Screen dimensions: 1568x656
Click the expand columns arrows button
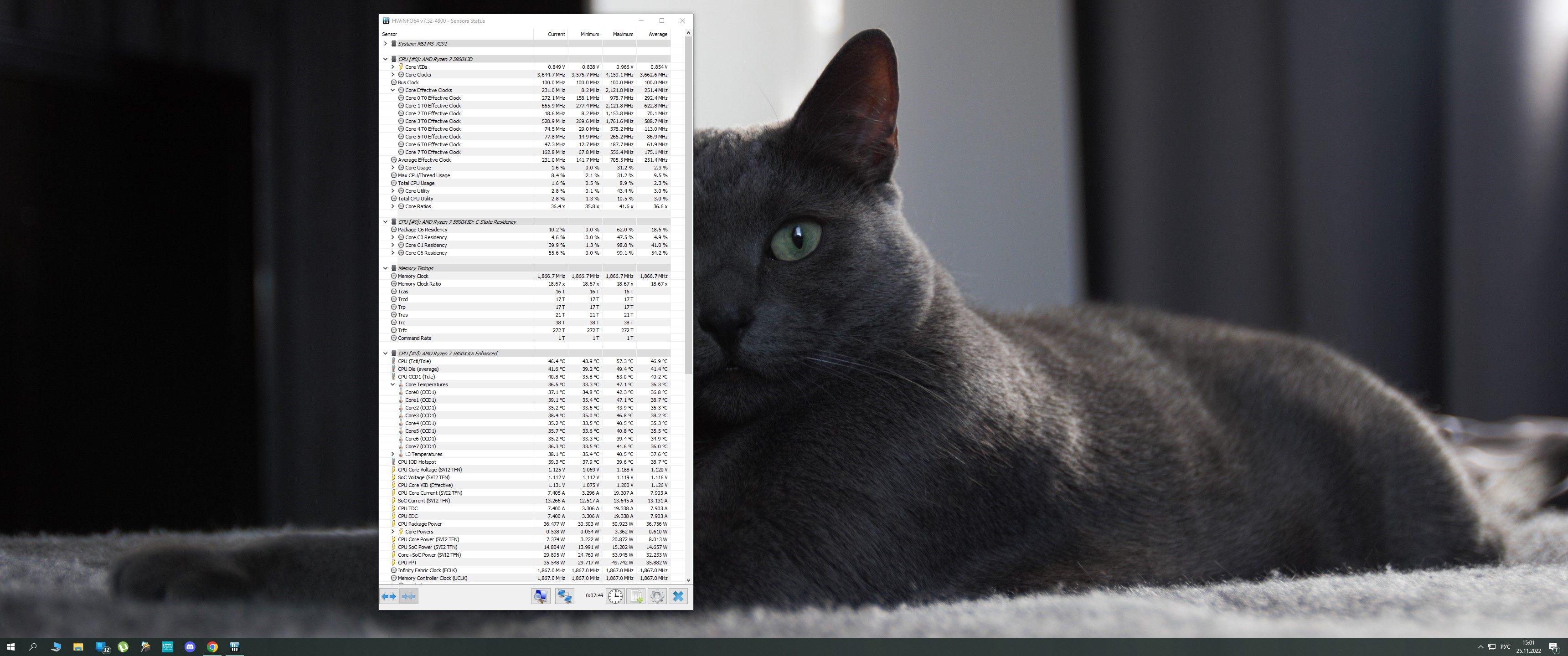[x=388, y=596]
